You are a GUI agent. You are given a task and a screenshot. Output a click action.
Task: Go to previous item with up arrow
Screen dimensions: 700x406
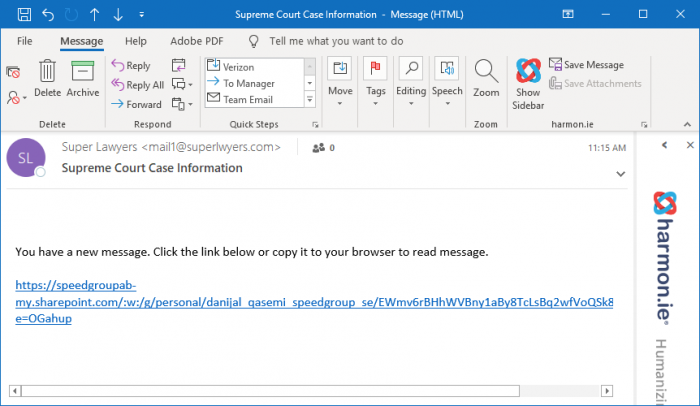[94, 14]
